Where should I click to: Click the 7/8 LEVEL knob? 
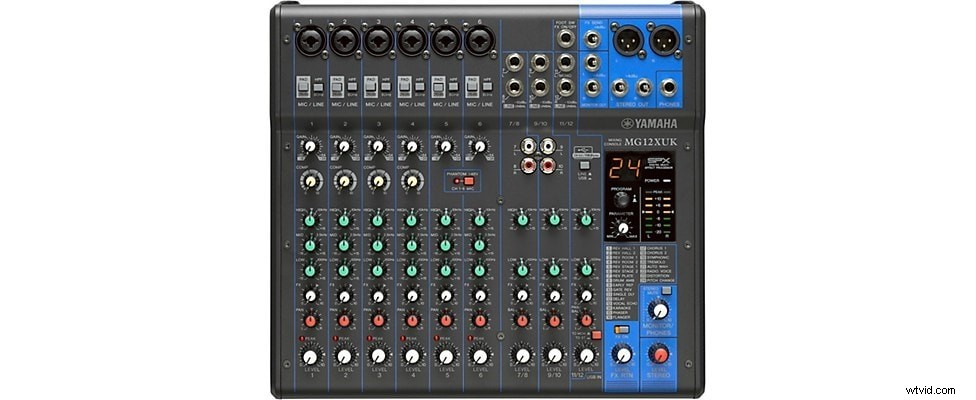[x=523, y=355]
